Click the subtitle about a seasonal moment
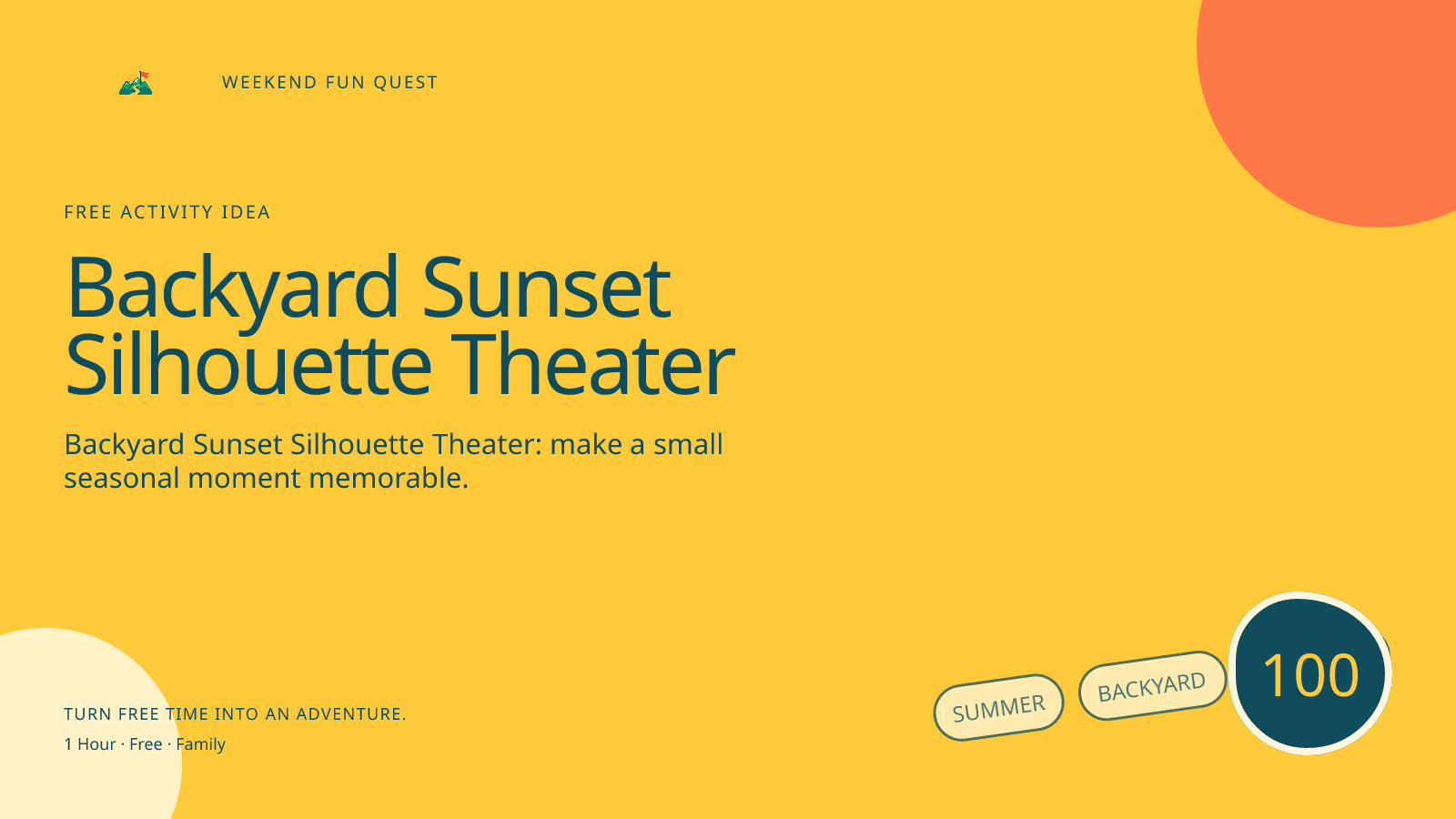1456x819 pixels. click(x=393, y=460)
